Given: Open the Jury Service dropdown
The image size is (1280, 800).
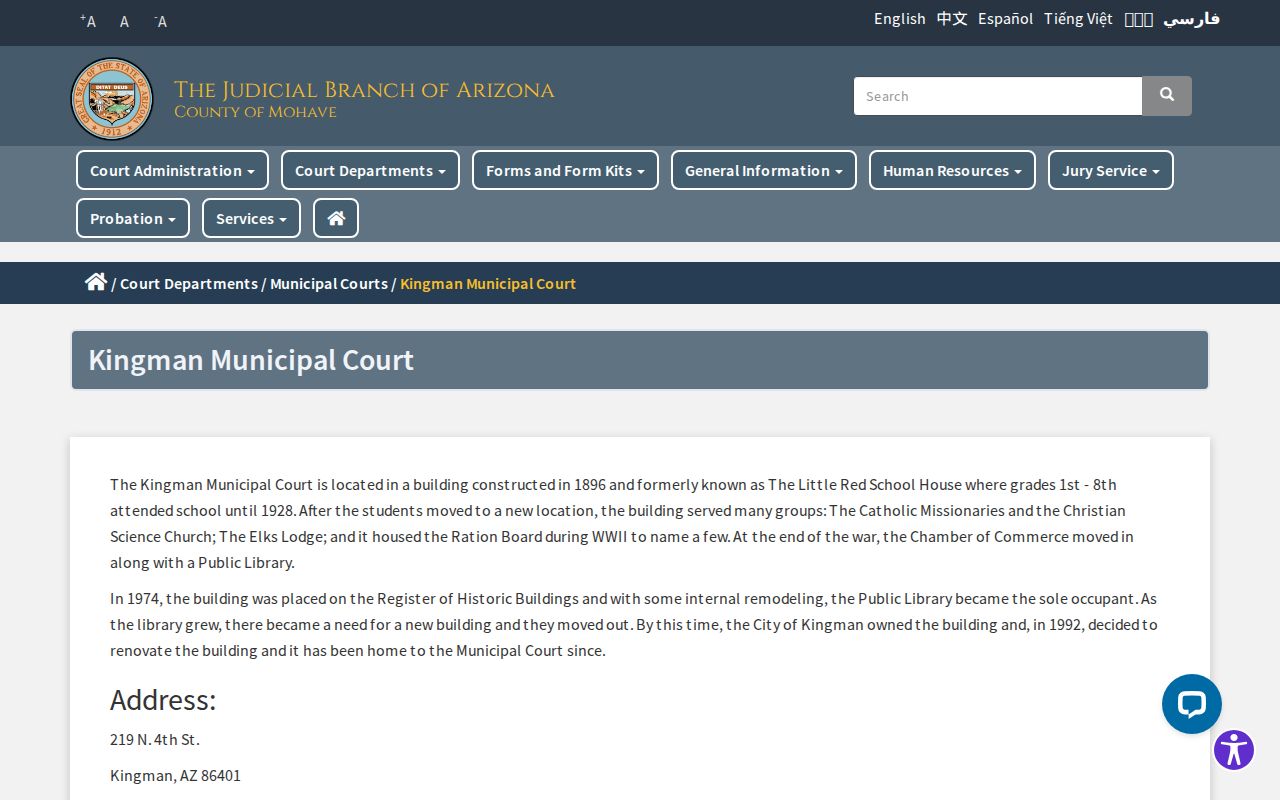Looking at the screenshot, I should [x=1111, y=170].
